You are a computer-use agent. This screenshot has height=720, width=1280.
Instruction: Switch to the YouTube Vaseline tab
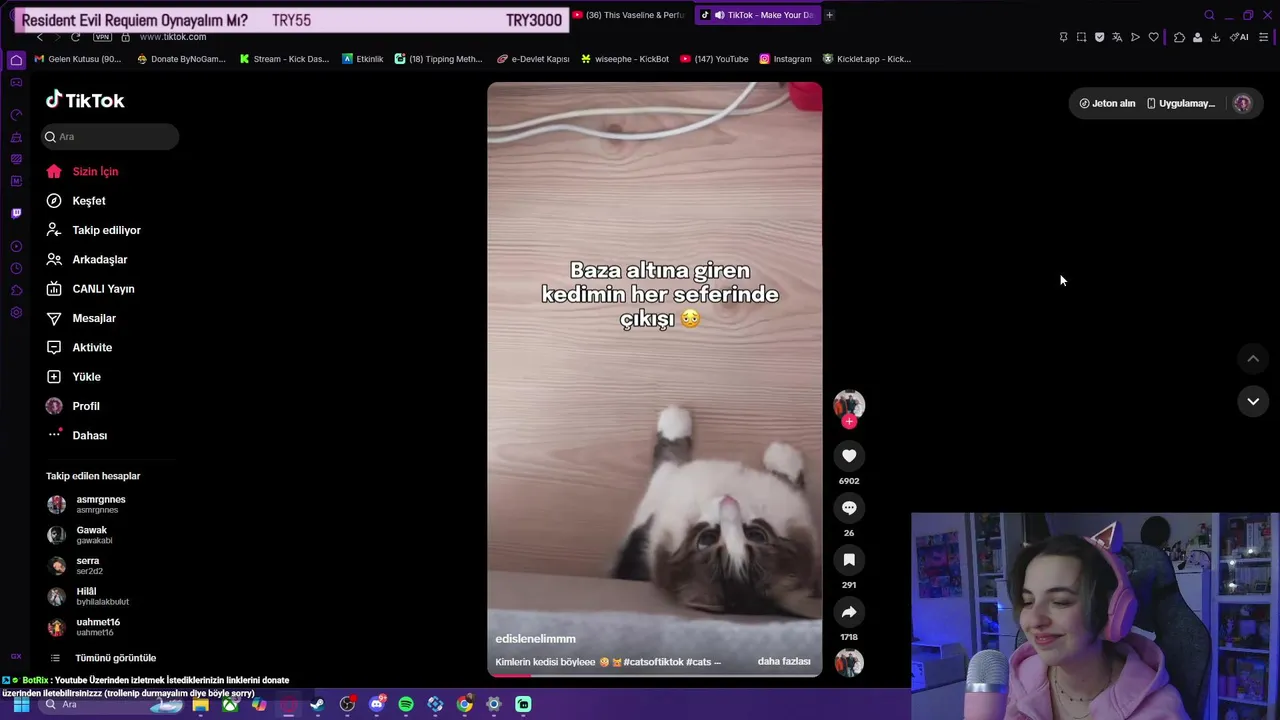(x=629, y=15)
